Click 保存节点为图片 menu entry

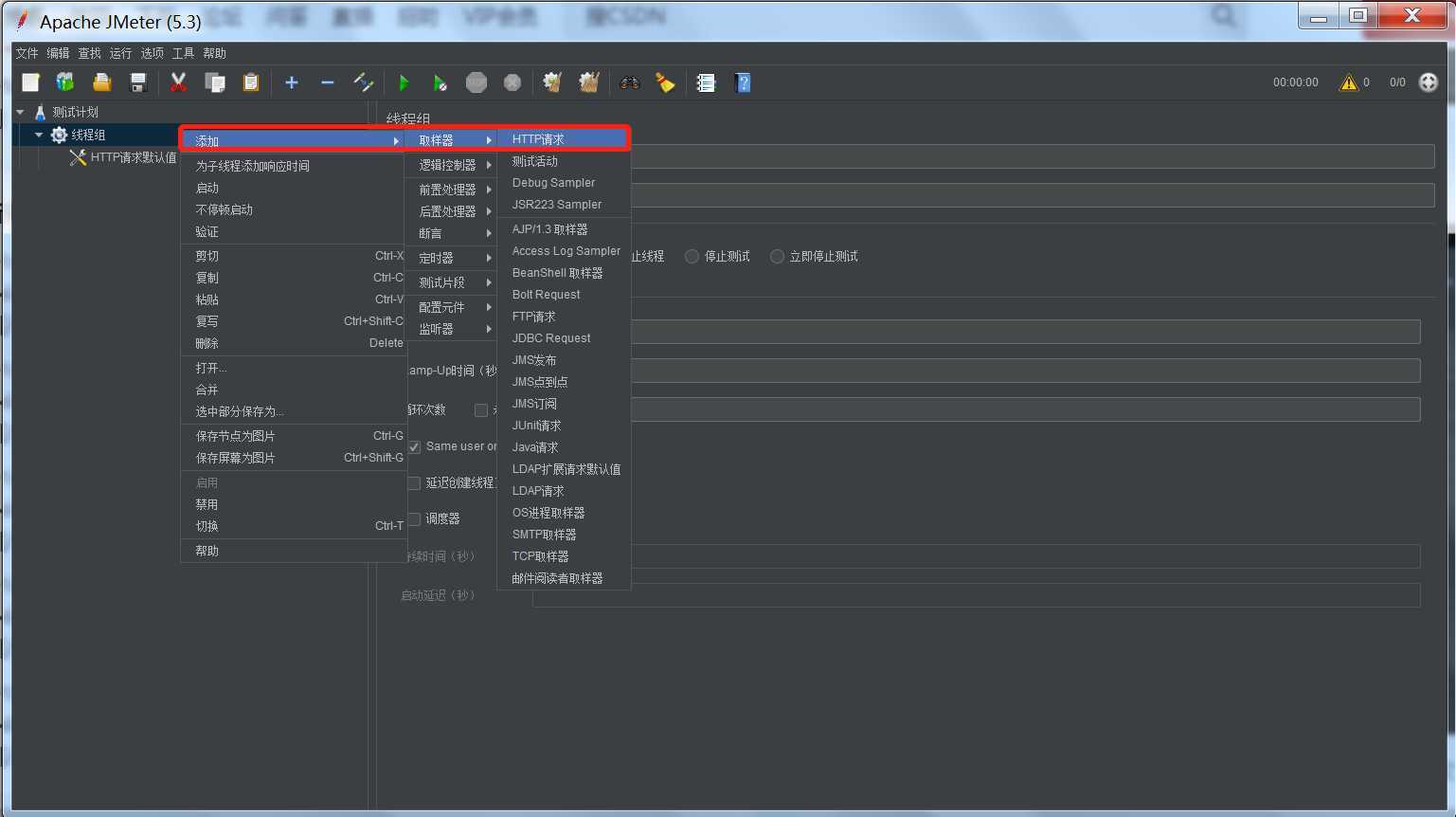coord(294,436)
